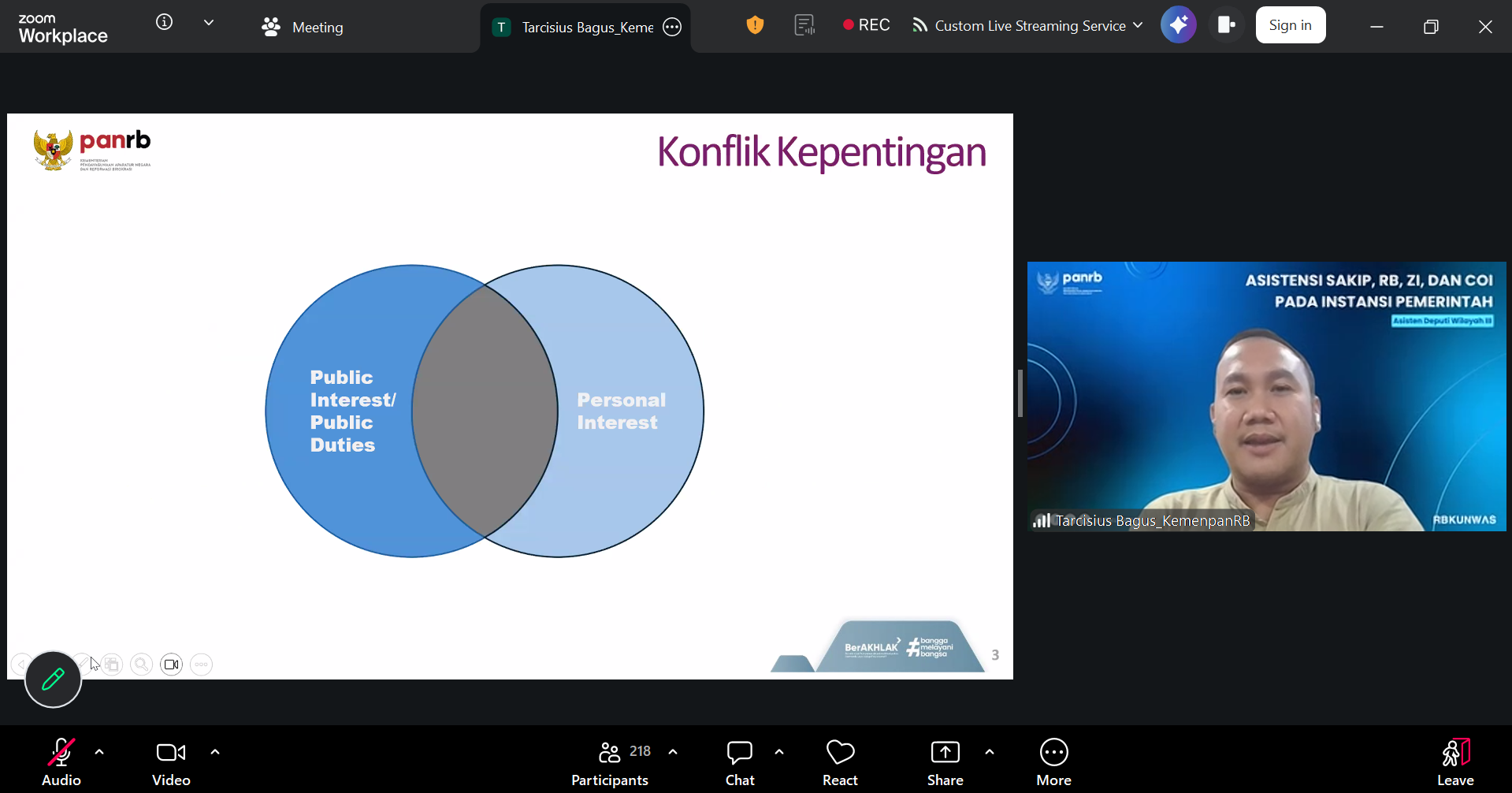Click Leave meeting button
Viewport: 1512px width, 793px height.
coord(1455,762)
